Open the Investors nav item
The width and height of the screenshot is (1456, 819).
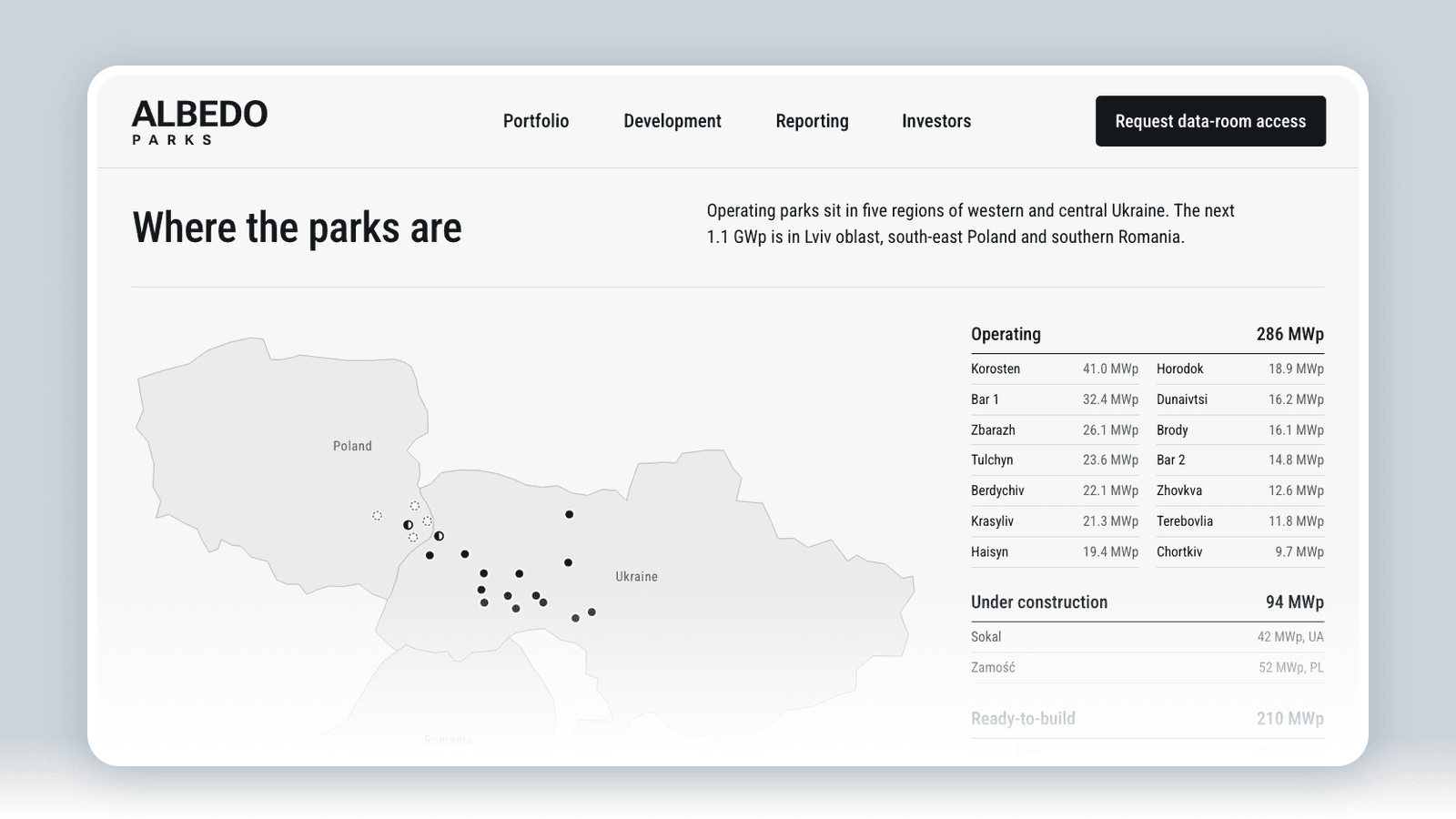936,121
